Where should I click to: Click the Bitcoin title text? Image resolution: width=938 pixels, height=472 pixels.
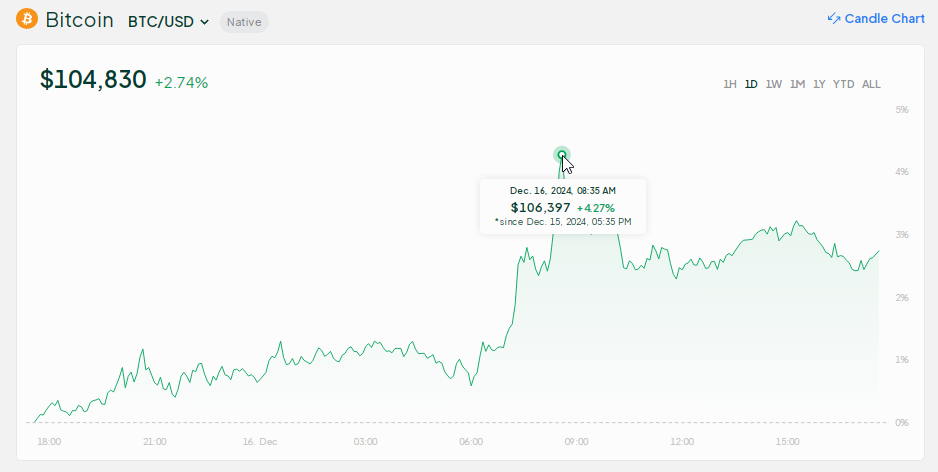[x=79, y=20]
